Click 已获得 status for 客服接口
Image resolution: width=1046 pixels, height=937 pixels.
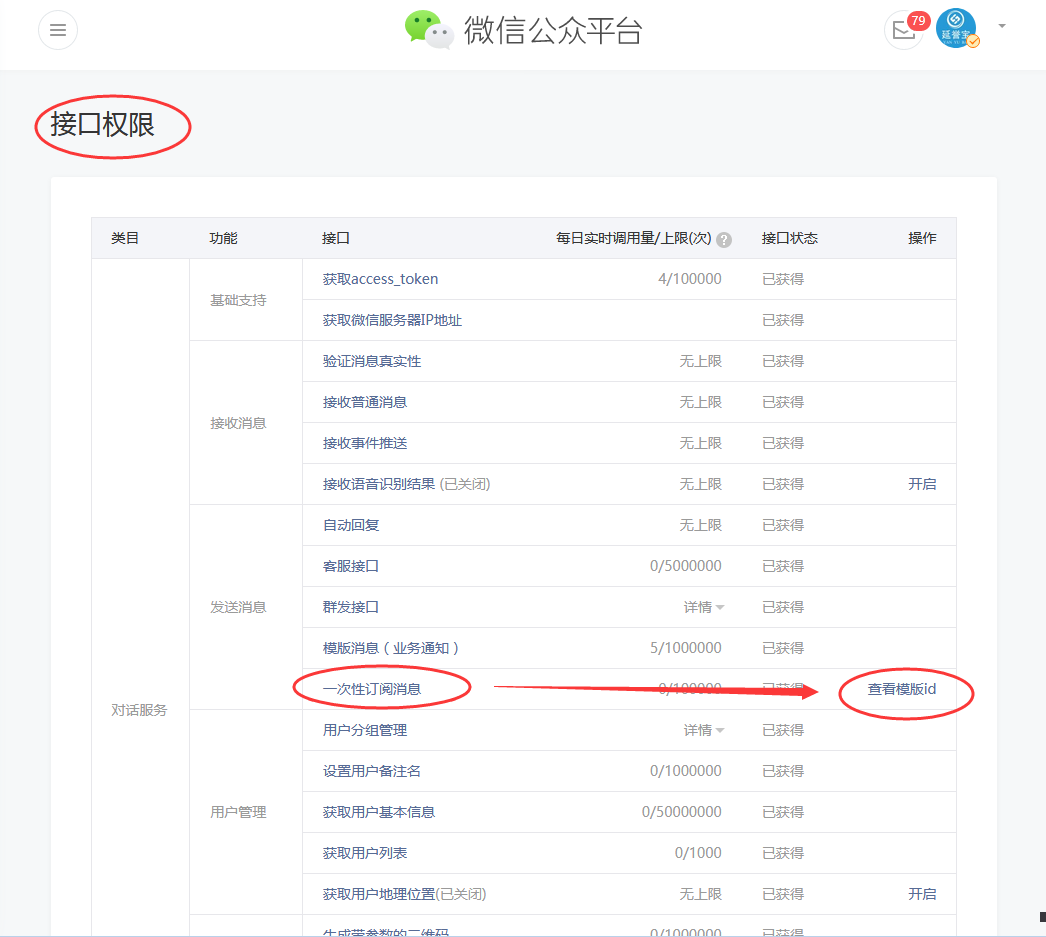click(x=783, y=566)
